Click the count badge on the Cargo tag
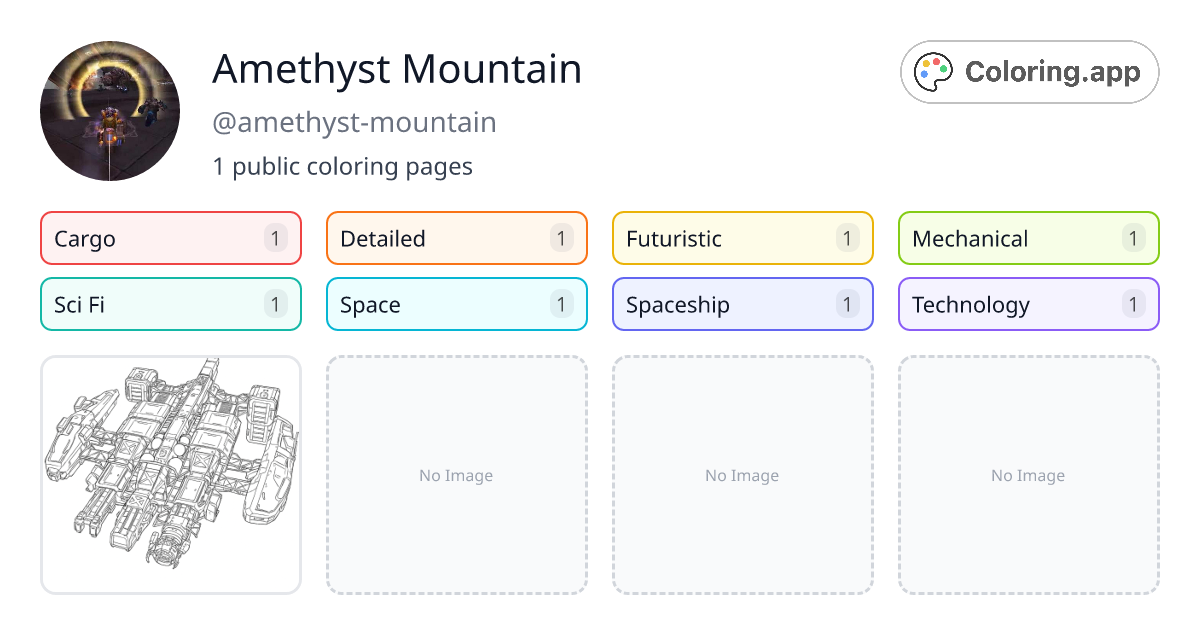Image resolution: width=1200 pixels, height=630 pixels. (x=275, y=238)
